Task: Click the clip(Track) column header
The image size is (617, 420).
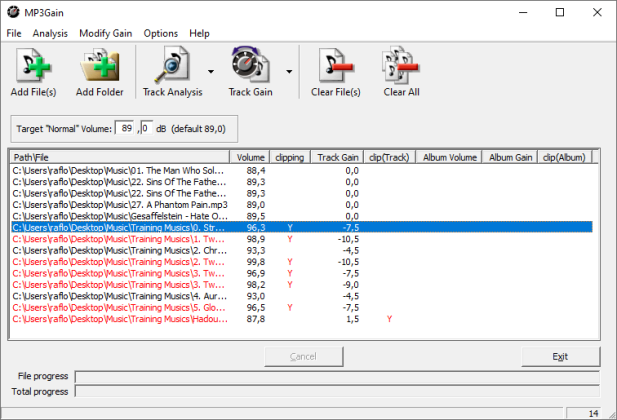Action: [390, 157]
